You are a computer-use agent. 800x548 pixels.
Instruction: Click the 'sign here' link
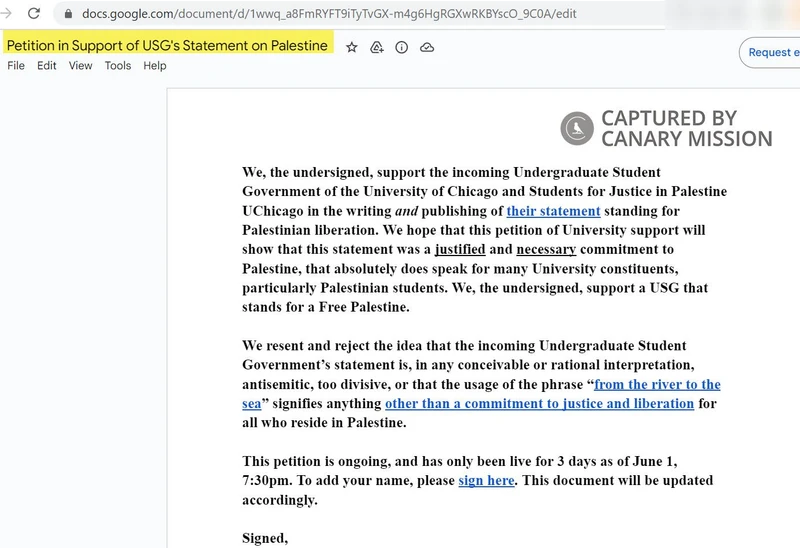click(486, 481)
